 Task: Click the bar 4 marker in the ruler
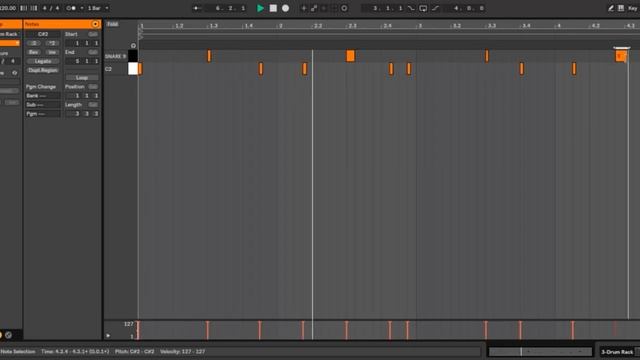click(559, 26)
